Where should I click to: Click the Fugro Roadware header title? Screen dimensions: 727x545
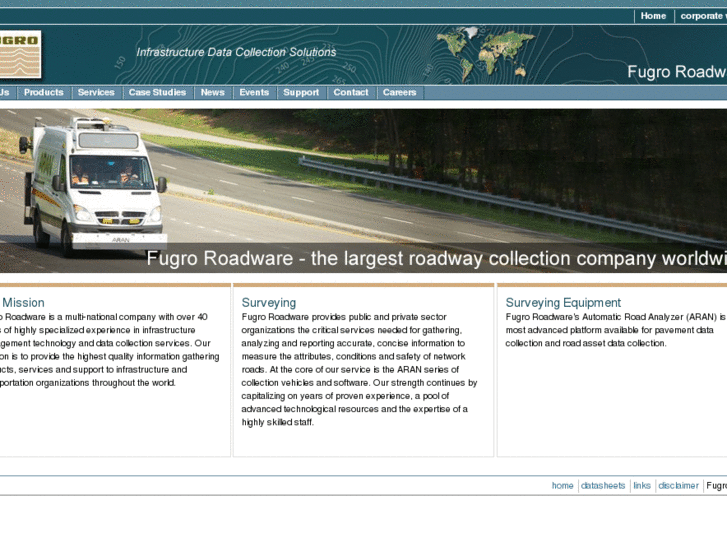(x=677, y=72)
